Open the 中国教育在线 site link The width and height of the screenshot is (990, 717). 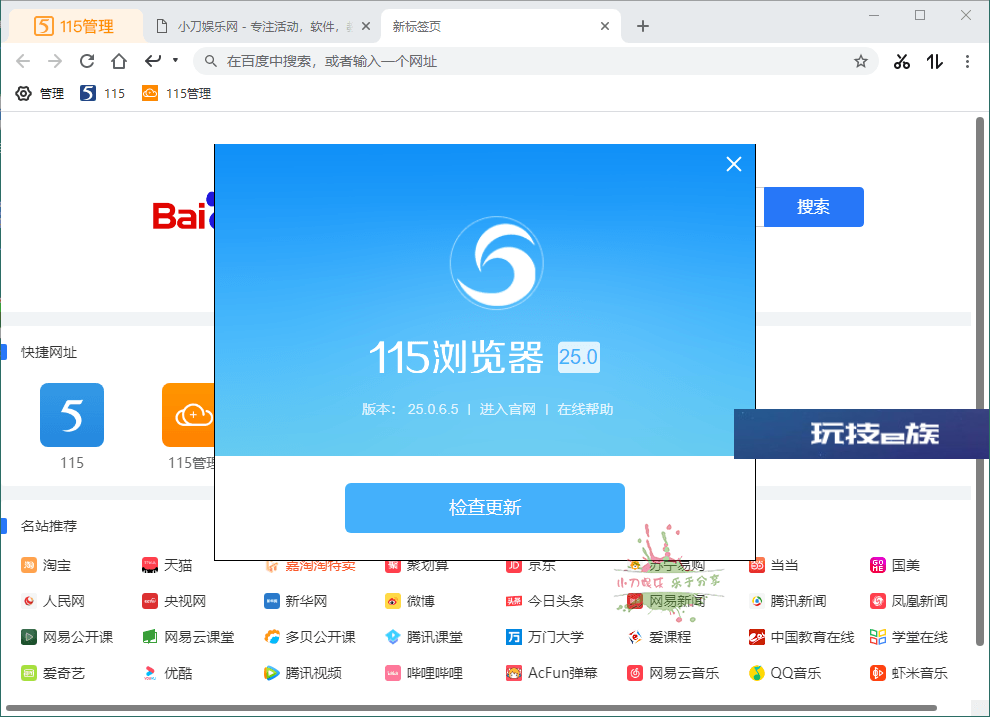[x=801, y=637]
